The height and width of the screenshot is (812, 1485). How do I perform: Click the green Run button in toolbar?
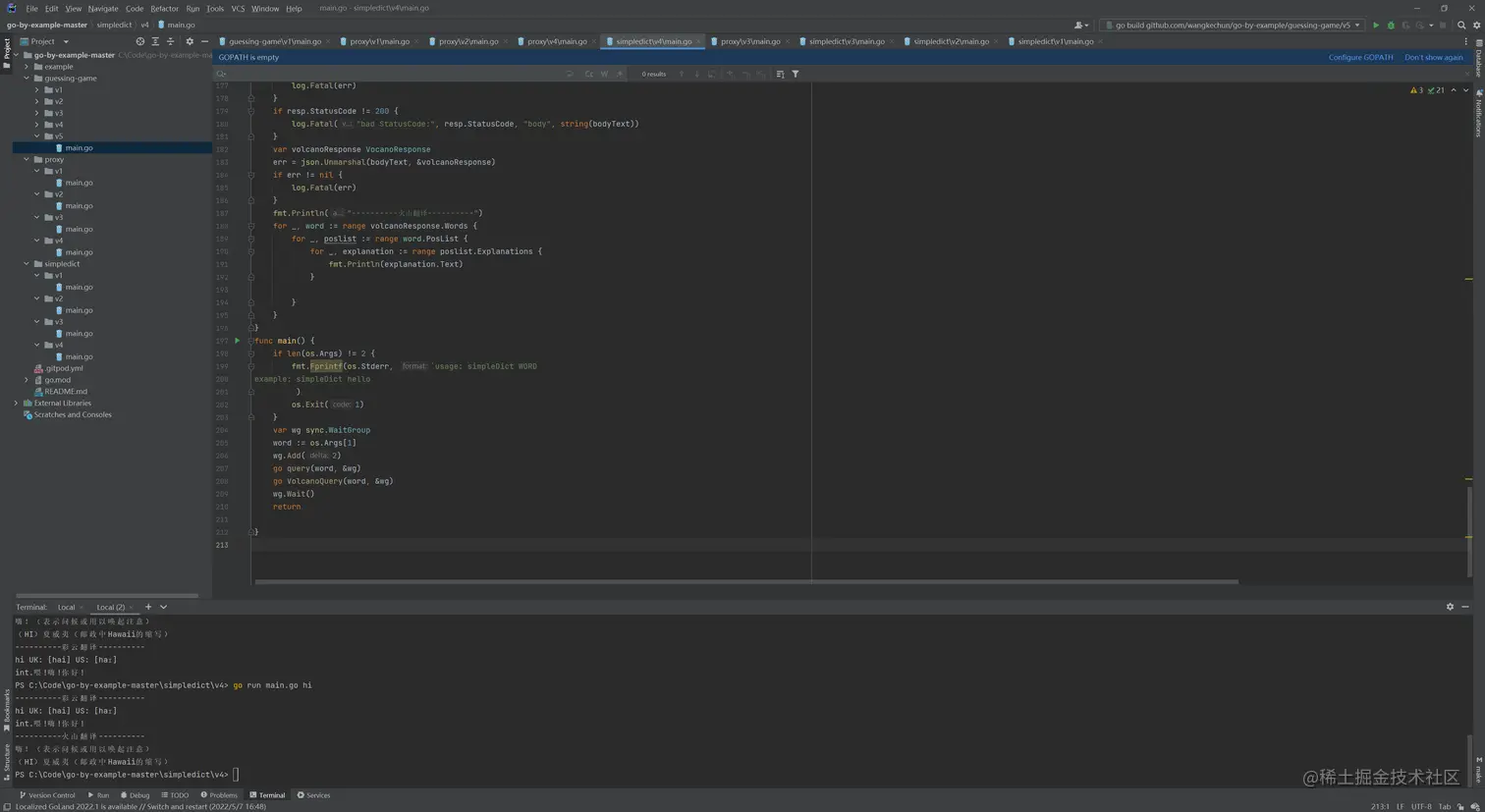(1375, 26)
